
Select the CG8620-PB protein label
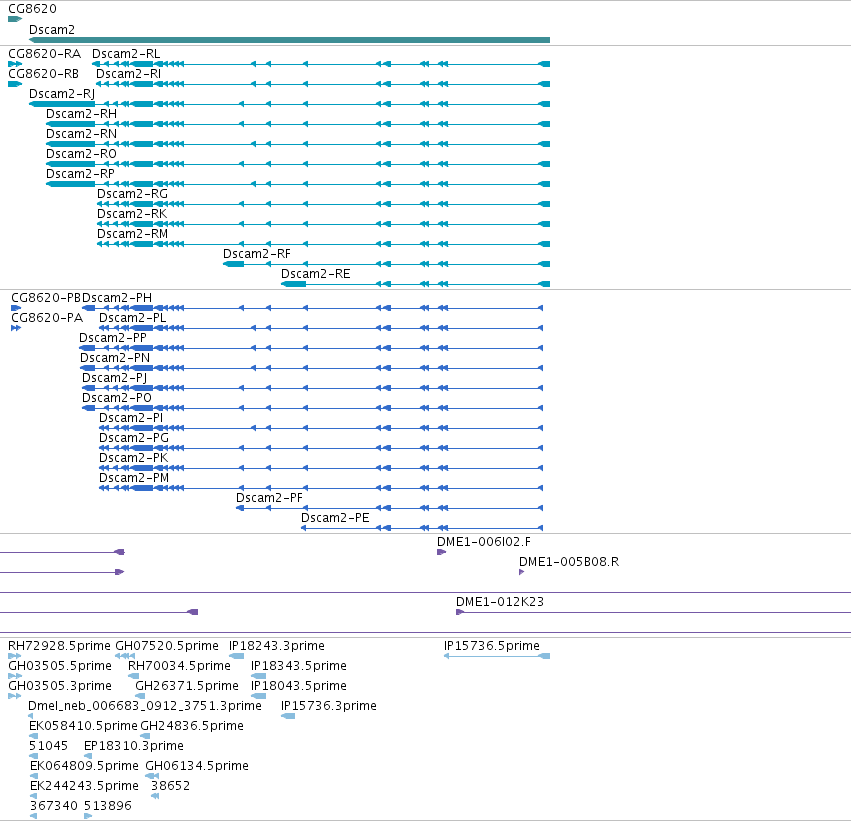point(46,298)
